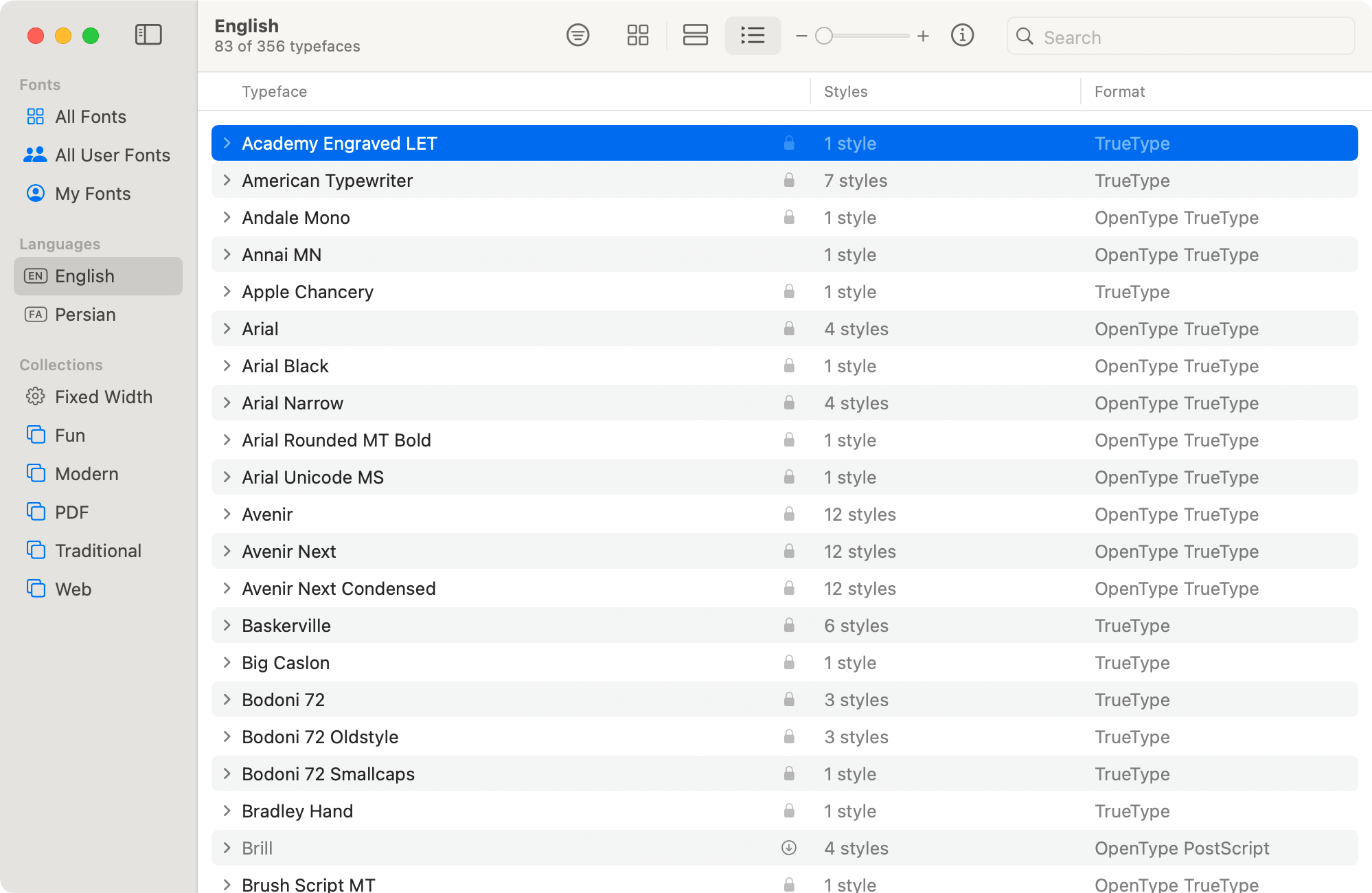This screenshot has width=1372, height=893.
Task: Download the Brill font
Action: 788,848
